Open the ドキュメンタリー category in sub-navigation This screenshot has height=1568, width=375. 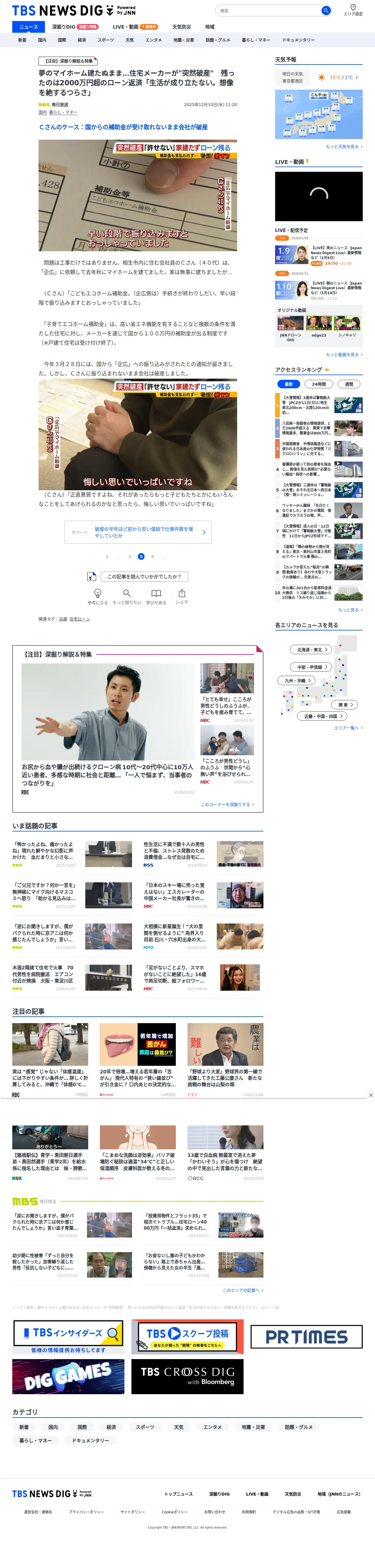click(298, 40)
